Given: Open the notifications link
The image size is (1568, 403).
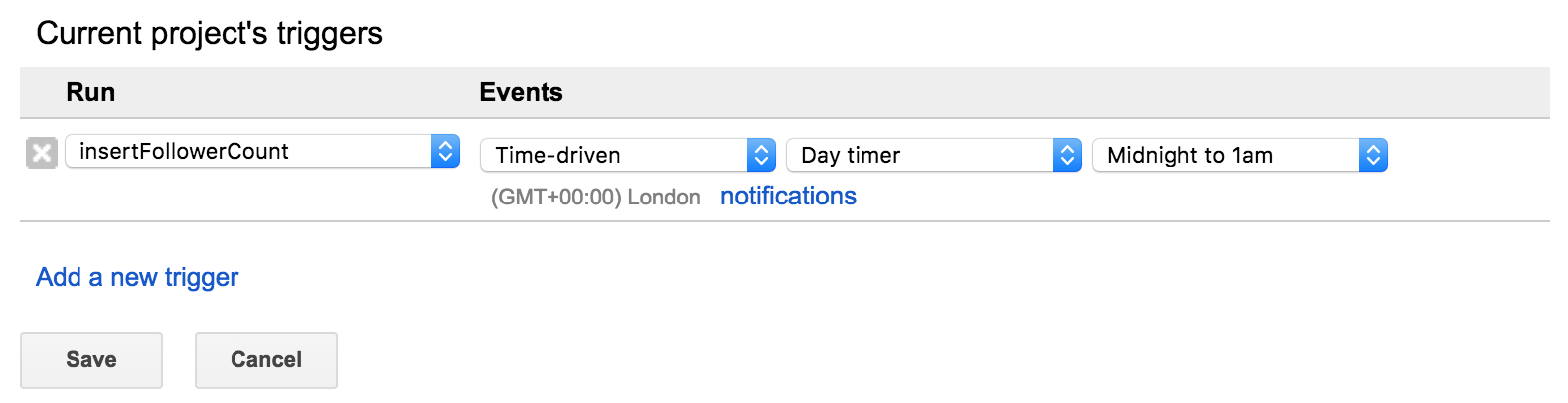Looking at the screenshot, I should [788, 196].
